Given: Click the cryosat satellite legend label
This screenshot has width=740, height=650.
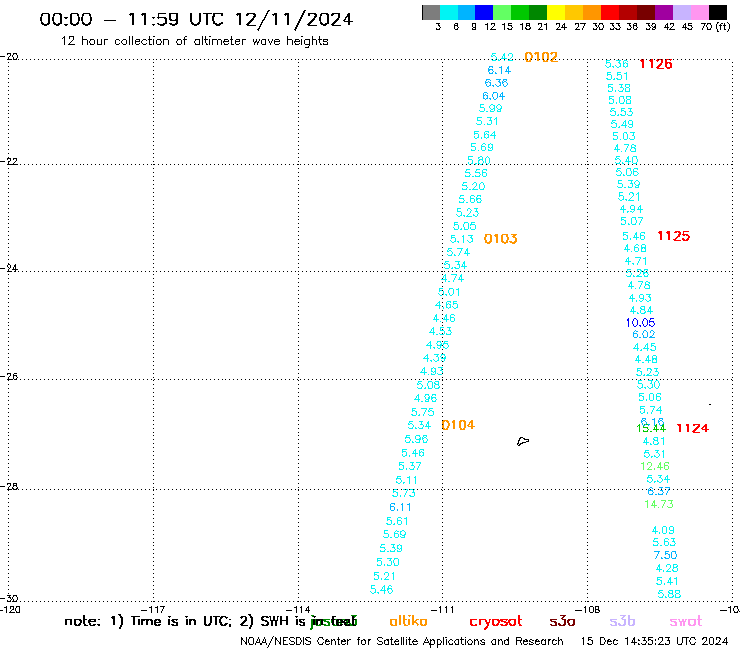Looking at the screenshot, I should tap(496, 621).
